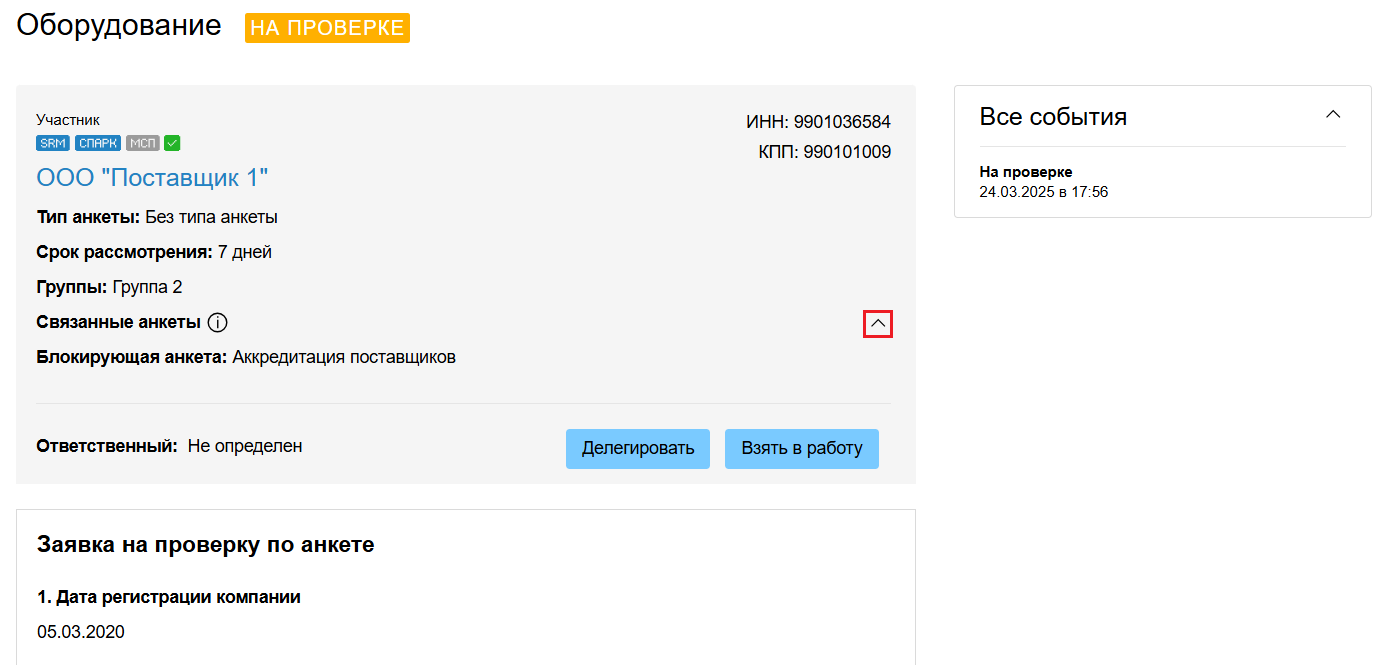The height and width of the screenshot is (665, 1382).
Task: Click the Заявка на проверку по анкете heading
Action: click(206, 545)
